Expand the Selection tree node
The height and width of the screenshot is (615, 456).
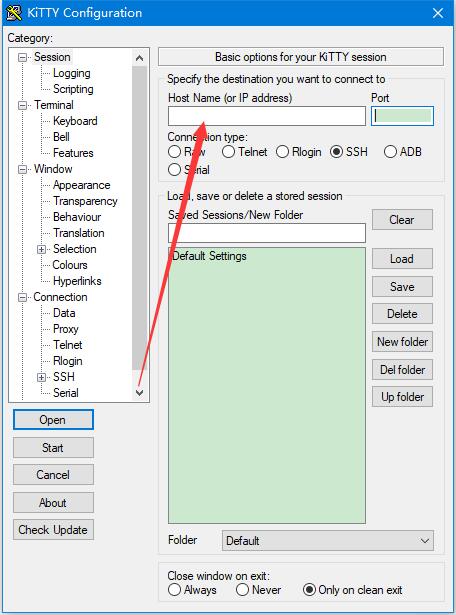point(42,249)
